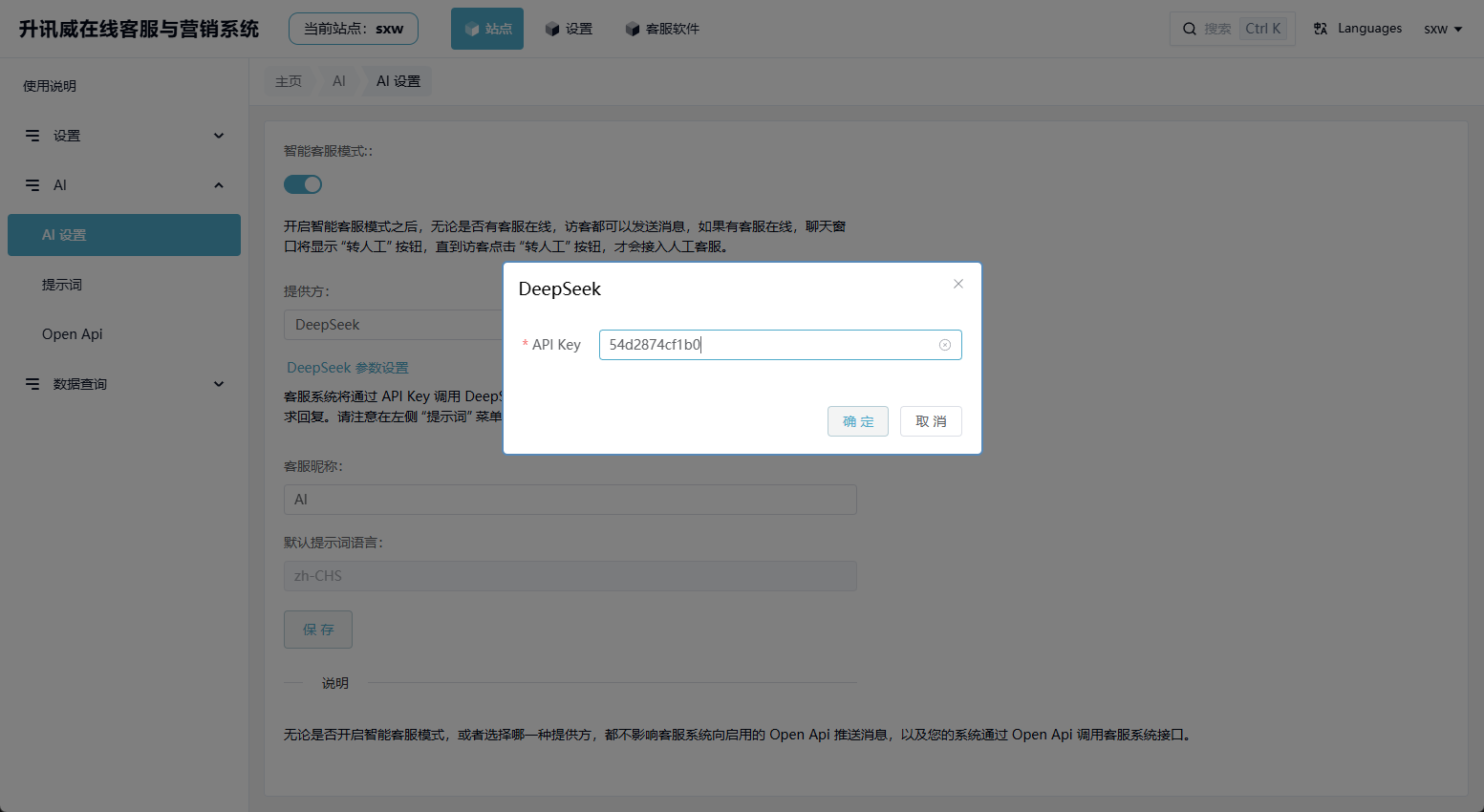Open the sxw user account dropdown
This screenshot has height=812, width=1484.
point(1443,29)
